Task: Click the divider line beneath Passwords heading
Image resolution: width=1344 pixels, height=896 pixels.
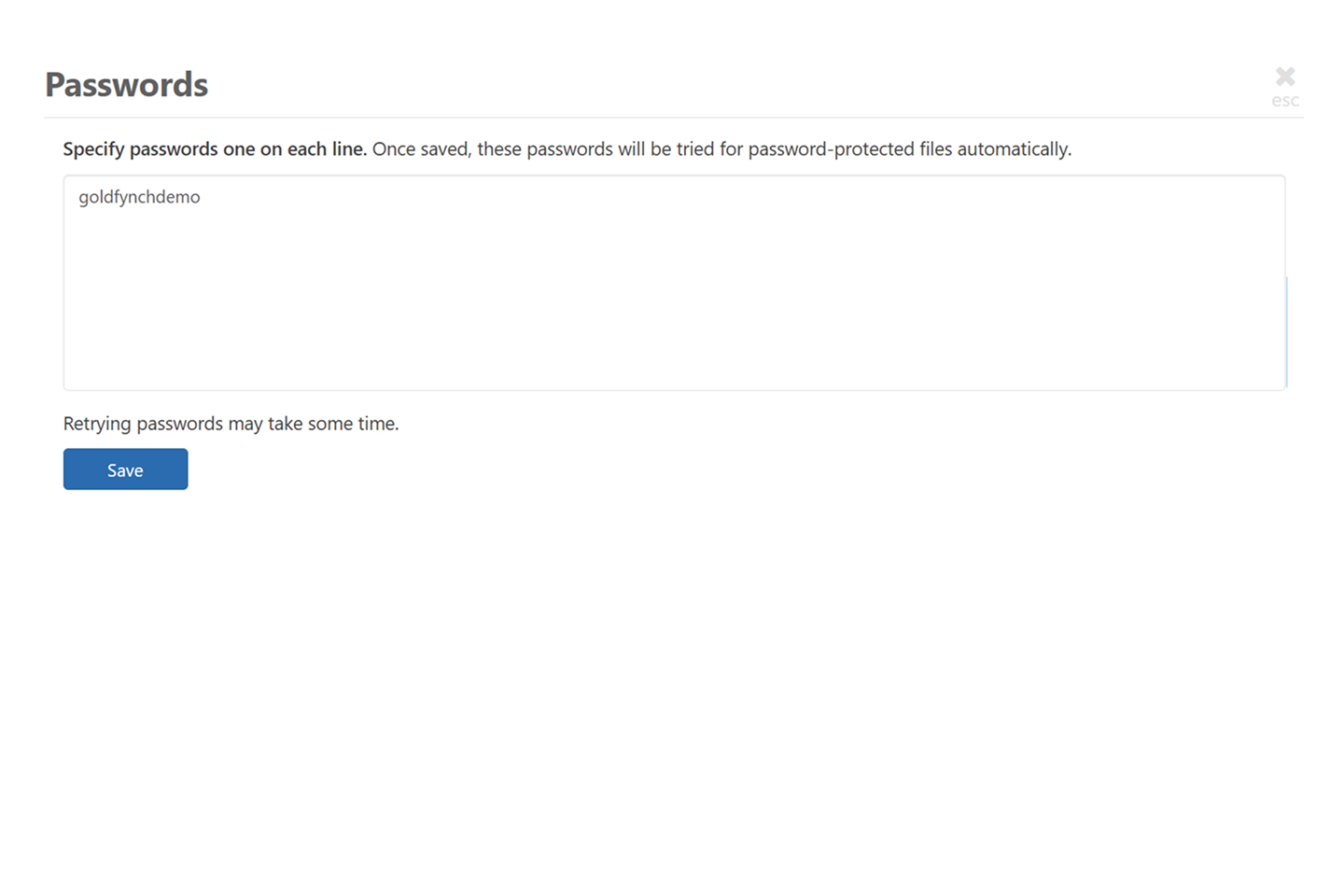Action: tap(672, 118)
